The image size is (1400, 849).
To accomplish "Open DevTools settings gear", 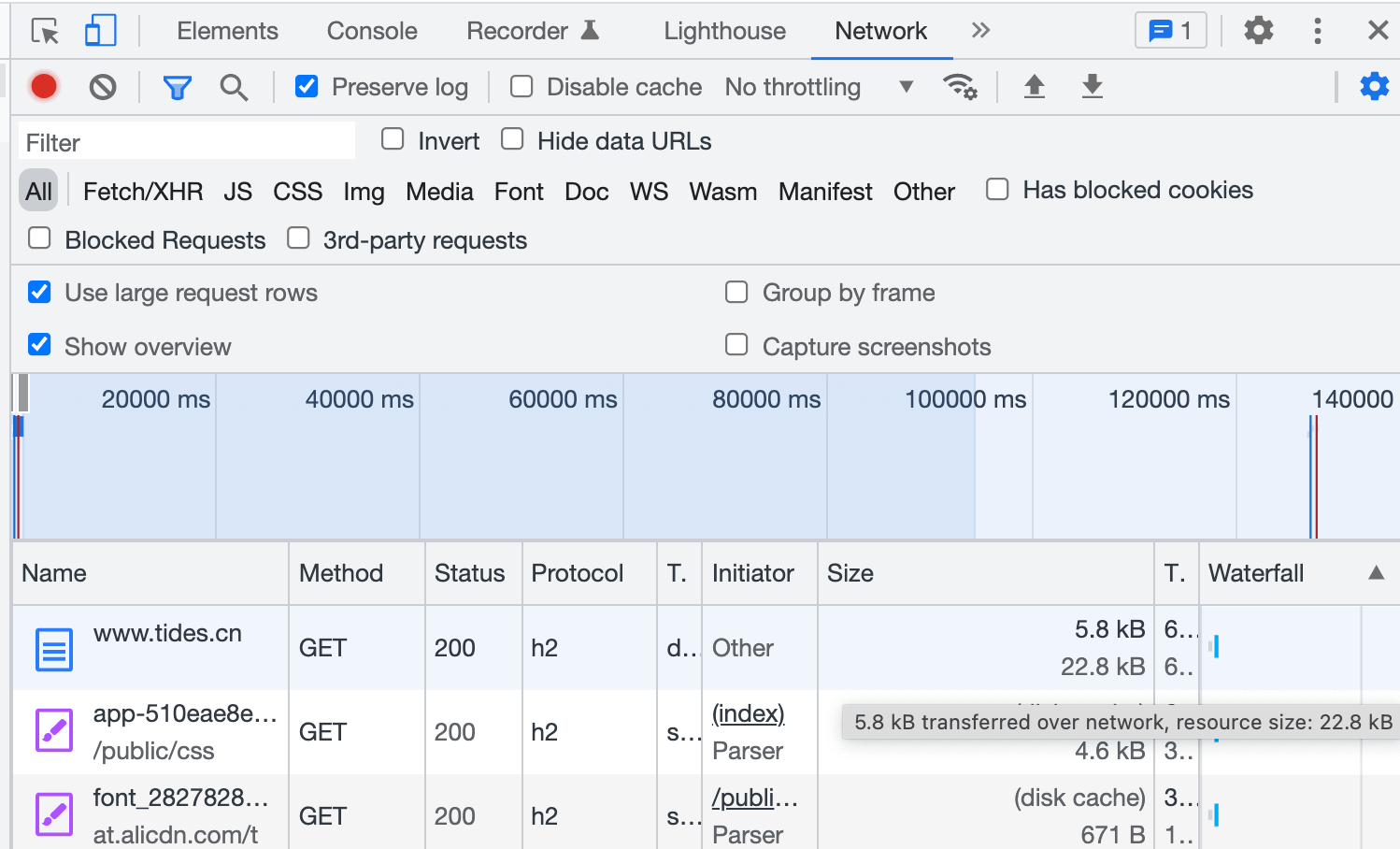I will pos(1259,31).
